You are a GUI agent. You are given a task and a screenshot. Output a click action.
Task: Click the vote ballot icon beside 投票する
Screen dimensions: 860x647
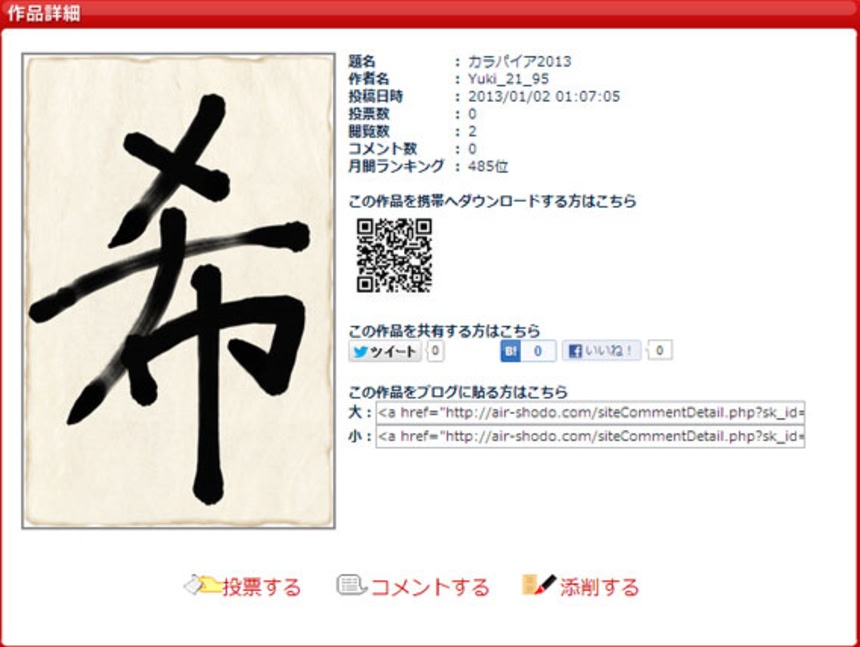click(x=201, y=586)
